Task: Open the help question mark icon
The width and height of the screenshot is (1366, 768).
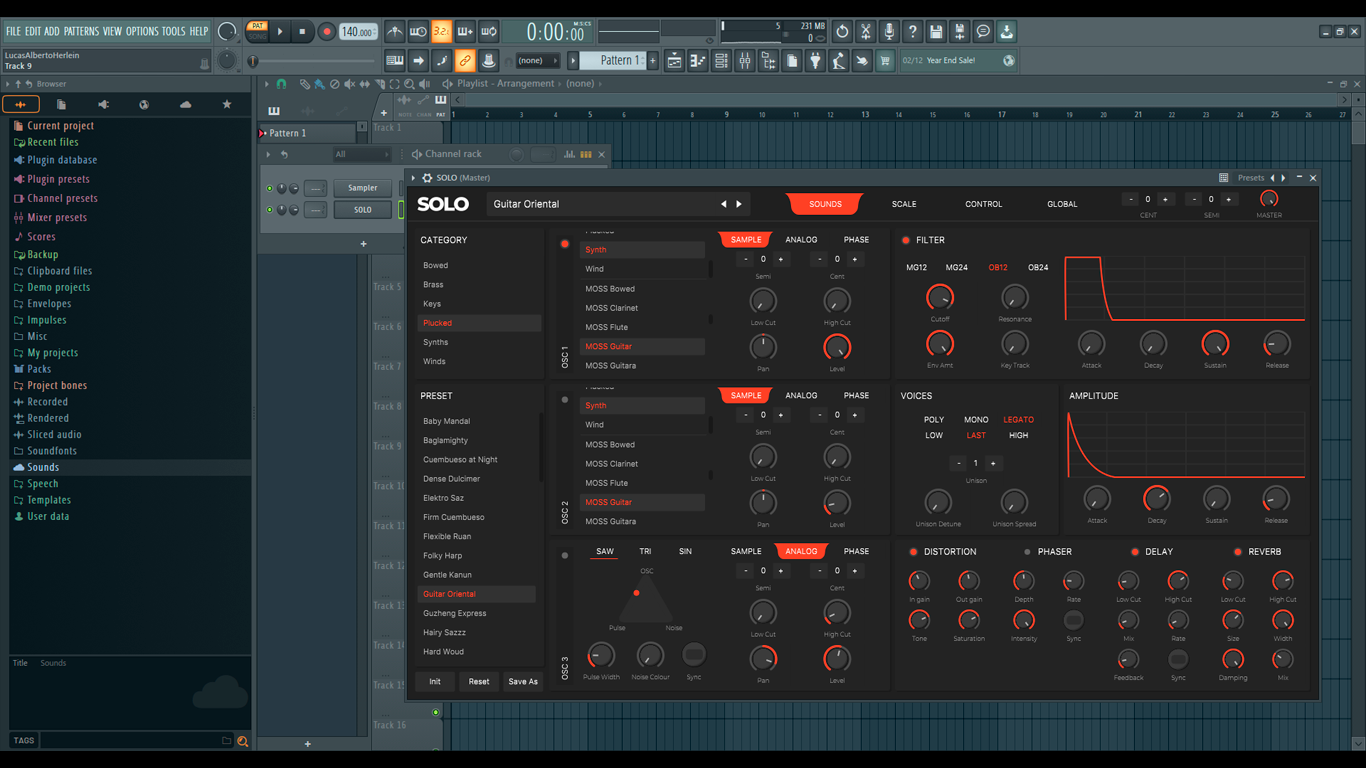Action: [912, 32]
